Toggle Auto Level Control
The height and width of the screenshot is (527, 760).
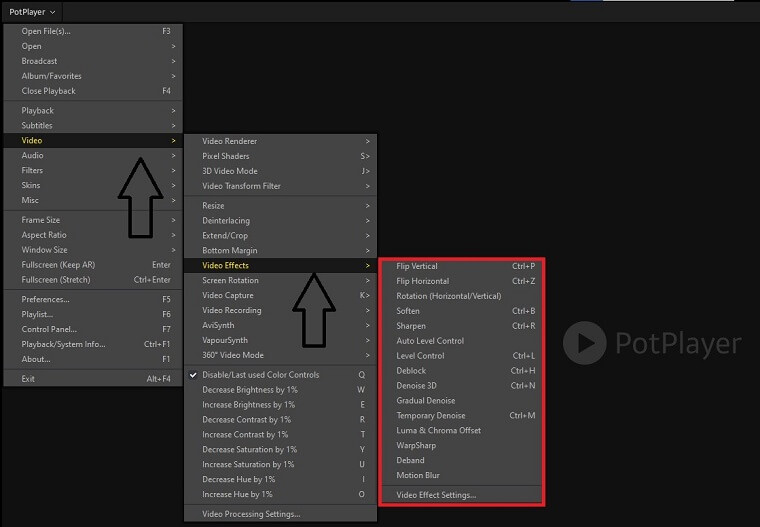462,341
